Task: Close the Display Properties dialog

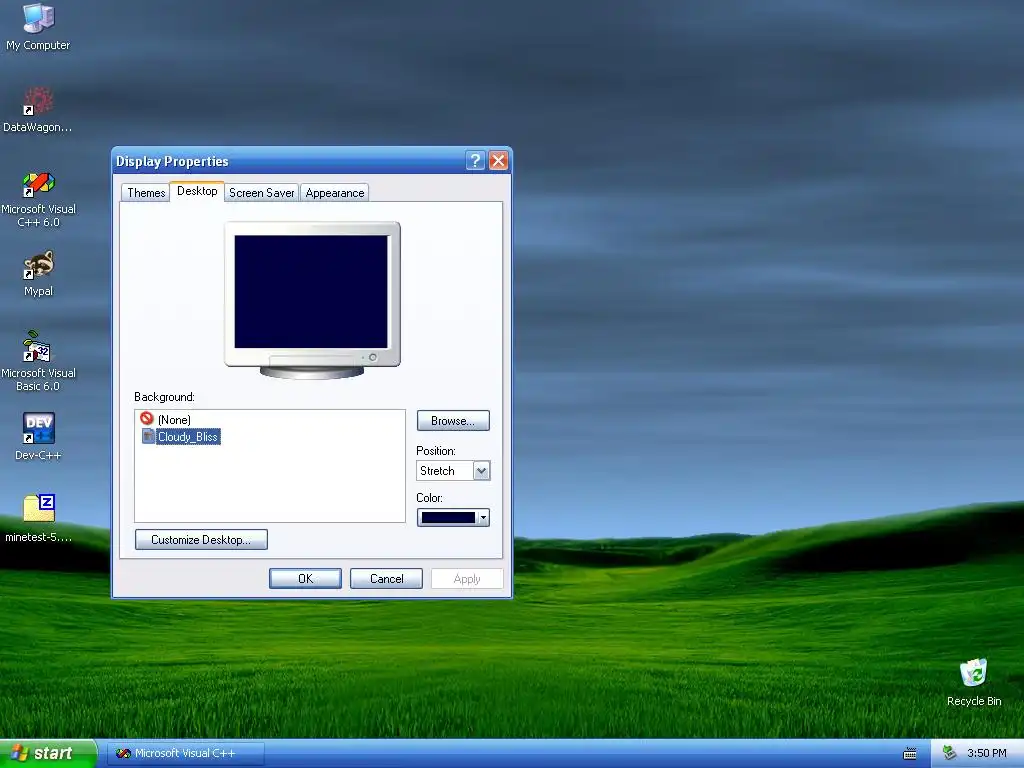Action: click(x=498, y=161)
